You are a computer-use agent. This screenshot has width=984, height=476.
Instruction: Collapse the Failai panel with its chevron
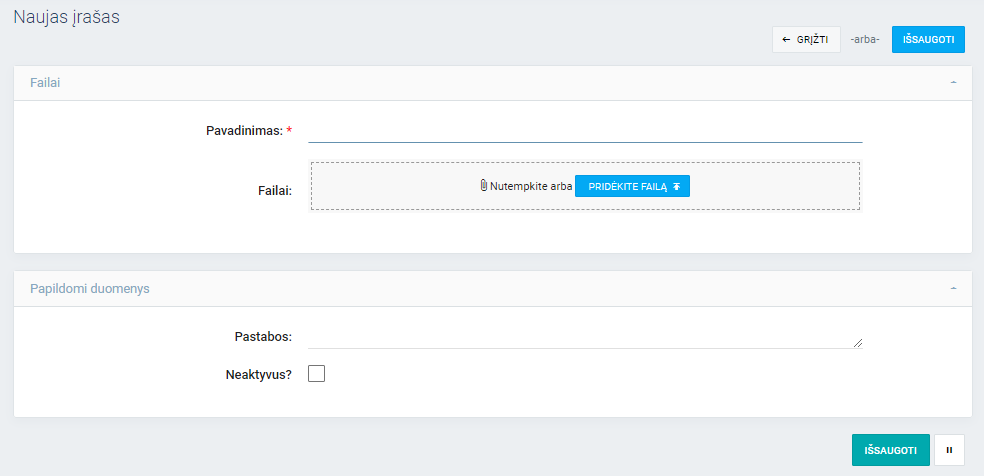[x=952, y=83]
